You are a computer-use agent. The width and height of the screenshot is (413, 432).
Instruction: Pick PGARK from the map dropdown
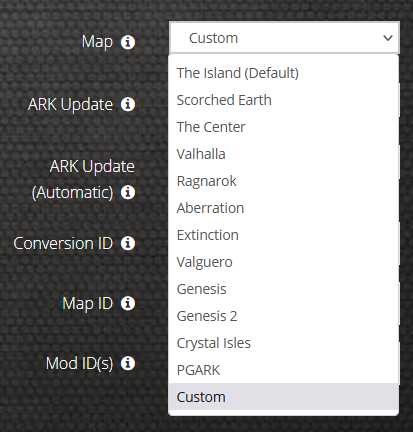click(284, 370)
